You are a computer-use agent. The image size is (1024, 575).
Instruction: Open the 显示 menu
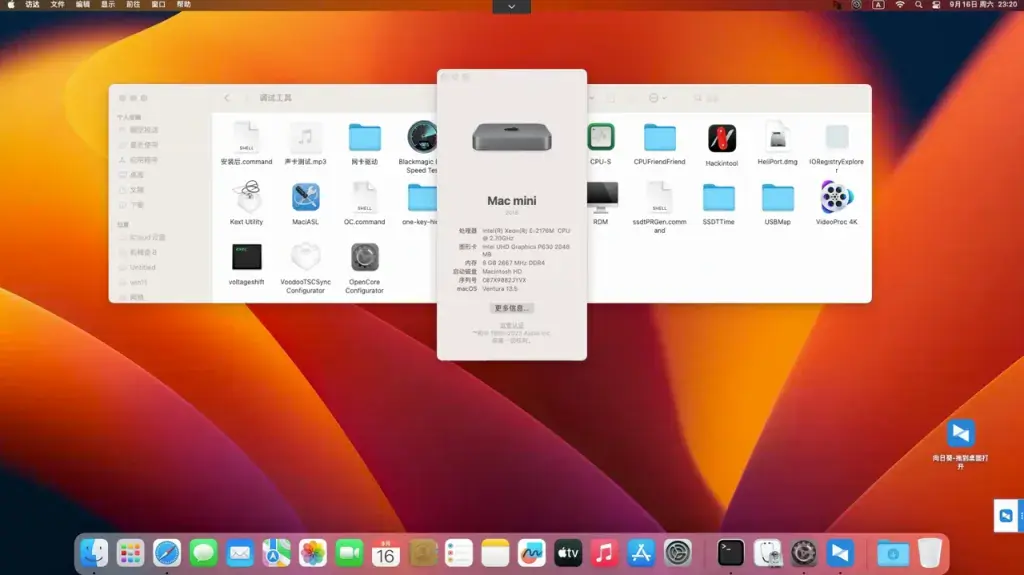tap(108, 5)
